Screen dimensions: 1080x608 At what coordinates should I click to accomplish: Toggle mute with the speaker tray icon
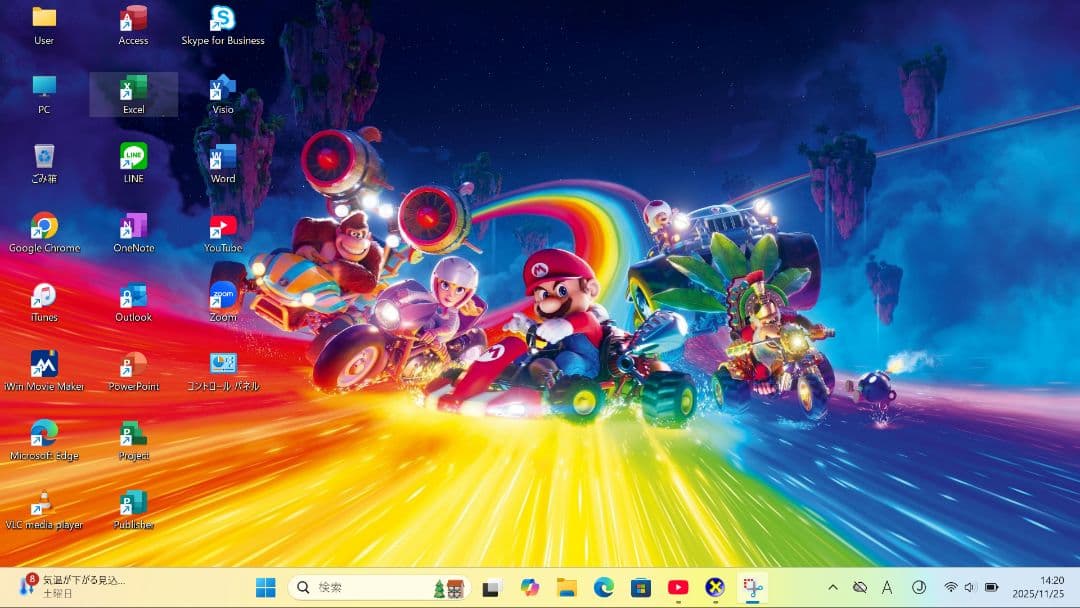[970, 587]
